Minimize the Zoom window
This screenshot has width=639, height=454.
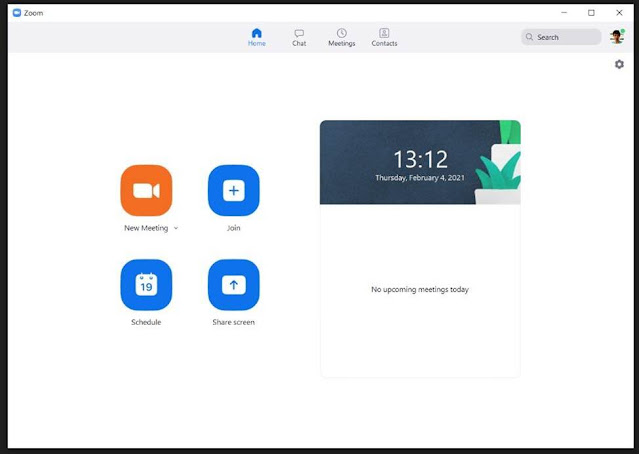pyautogui.click(x=564, y=13)
